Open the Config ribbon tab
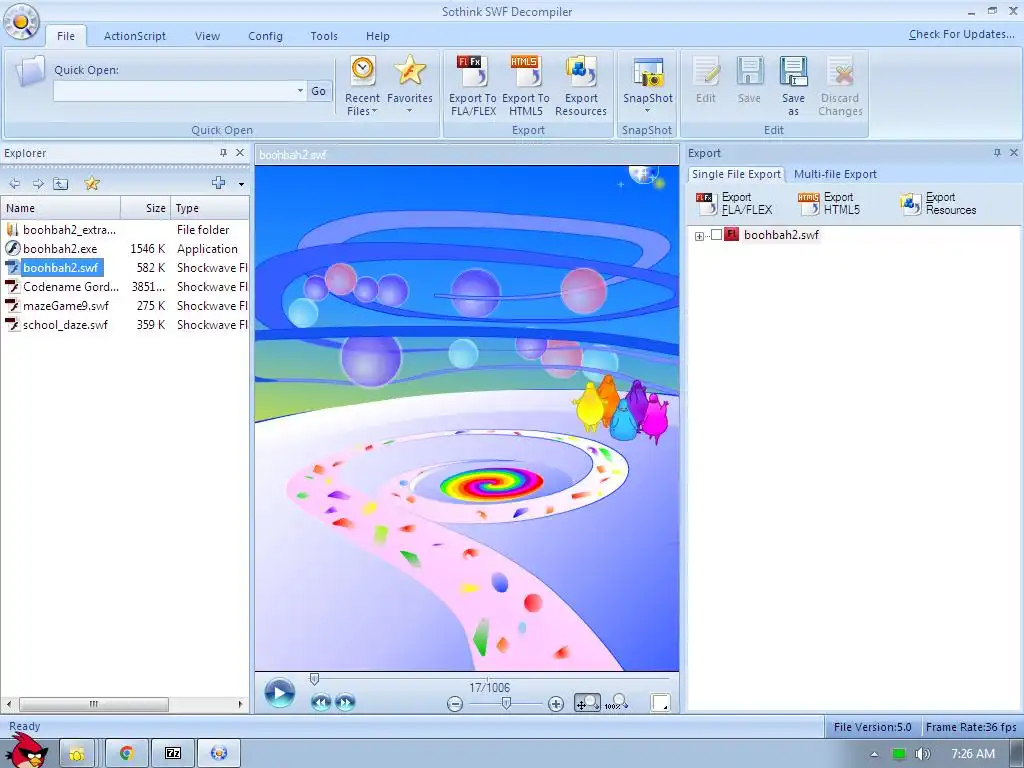Viewport: 1024px width, 768px height. (x=265, y=36)
